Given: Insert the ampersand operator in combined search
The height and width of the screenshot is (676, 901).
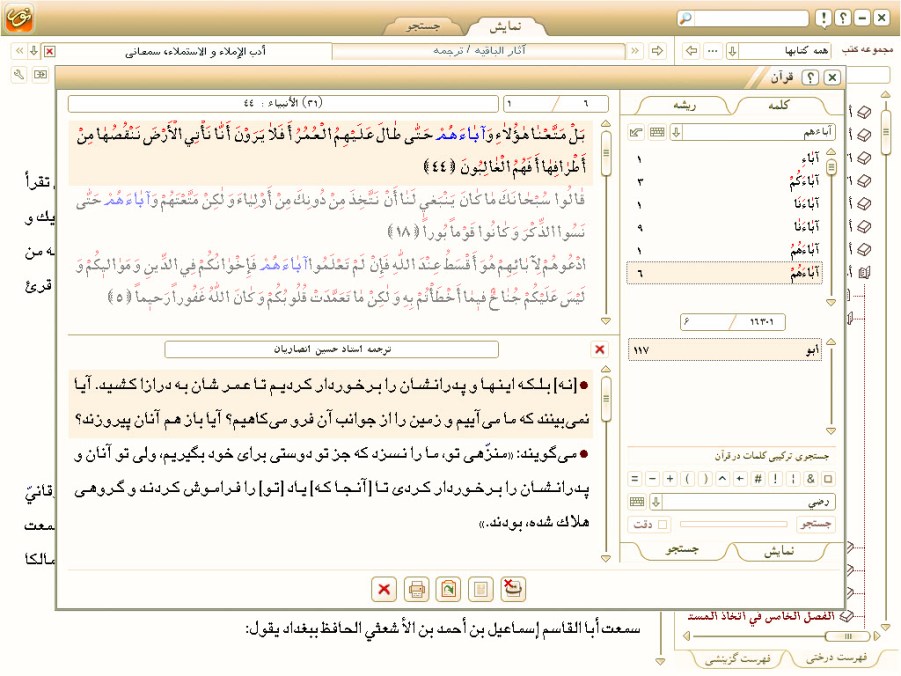Looking at the screenshot, I should (x=811, y=478).
